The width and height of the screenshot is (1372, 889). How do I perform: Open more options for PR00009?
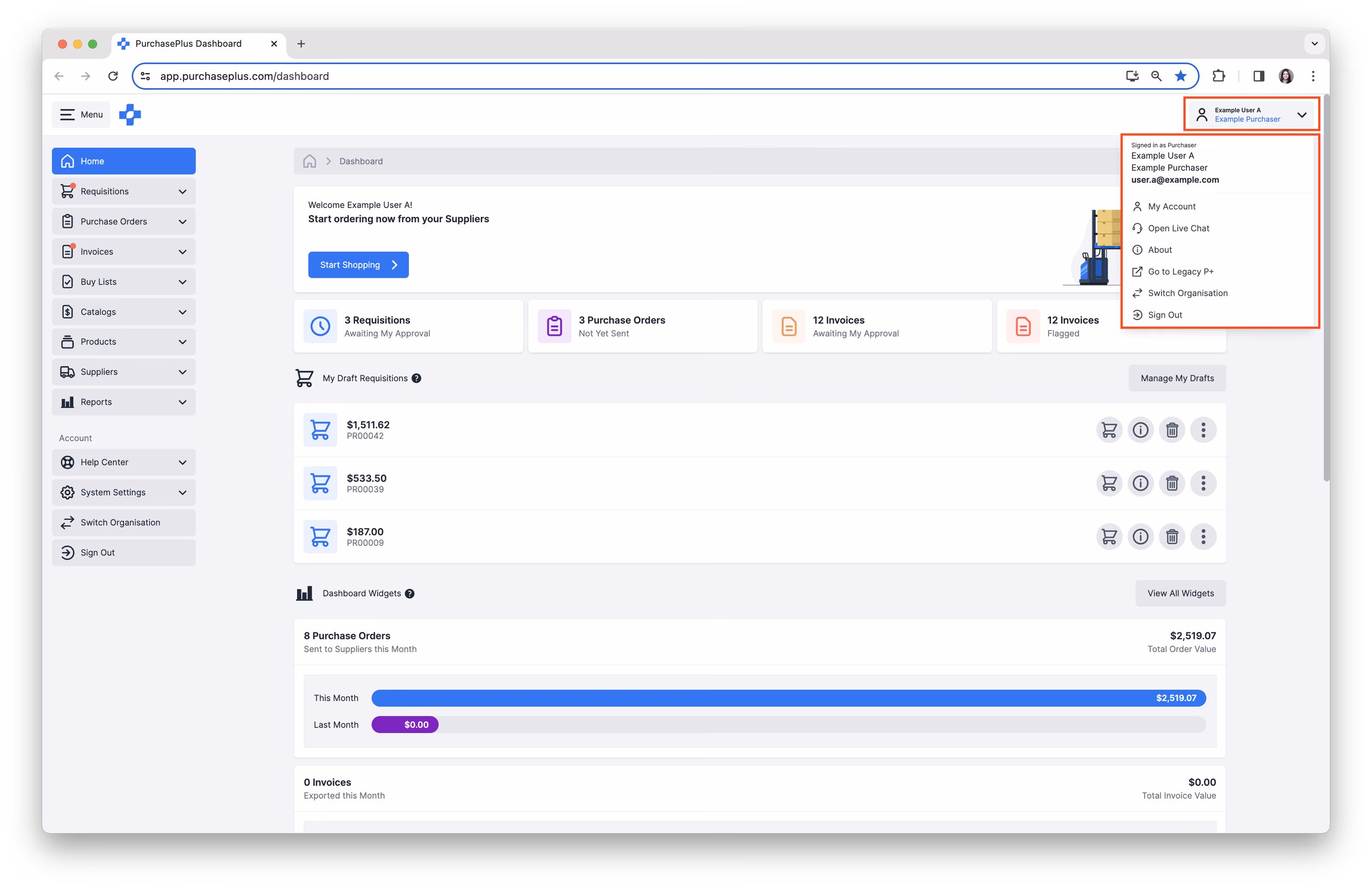tap(1203, 537)
